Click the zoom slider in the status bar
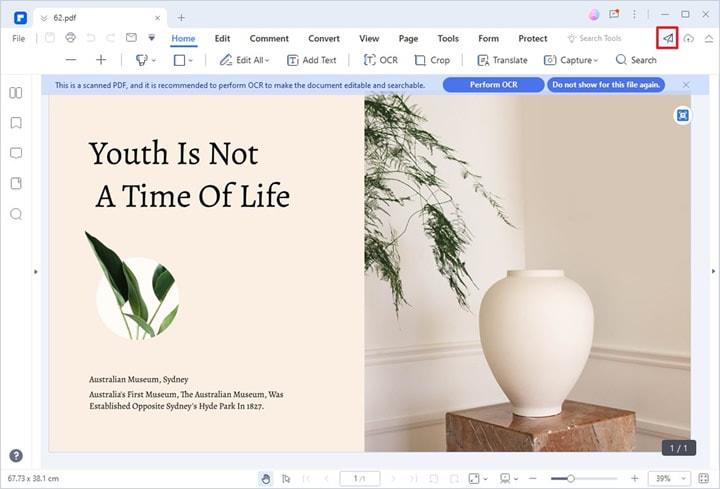This screenshot has width=720, height=489. (x=569, y=479)
